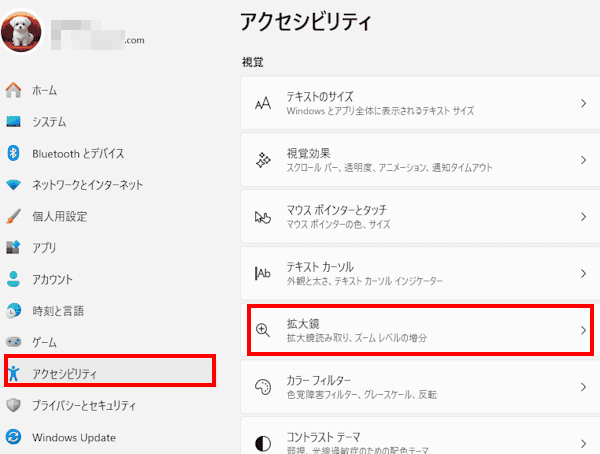The height and width of the screenshot is (454, 600).
Task: Open Bluetooth とデバイス category
Action: 78,154
